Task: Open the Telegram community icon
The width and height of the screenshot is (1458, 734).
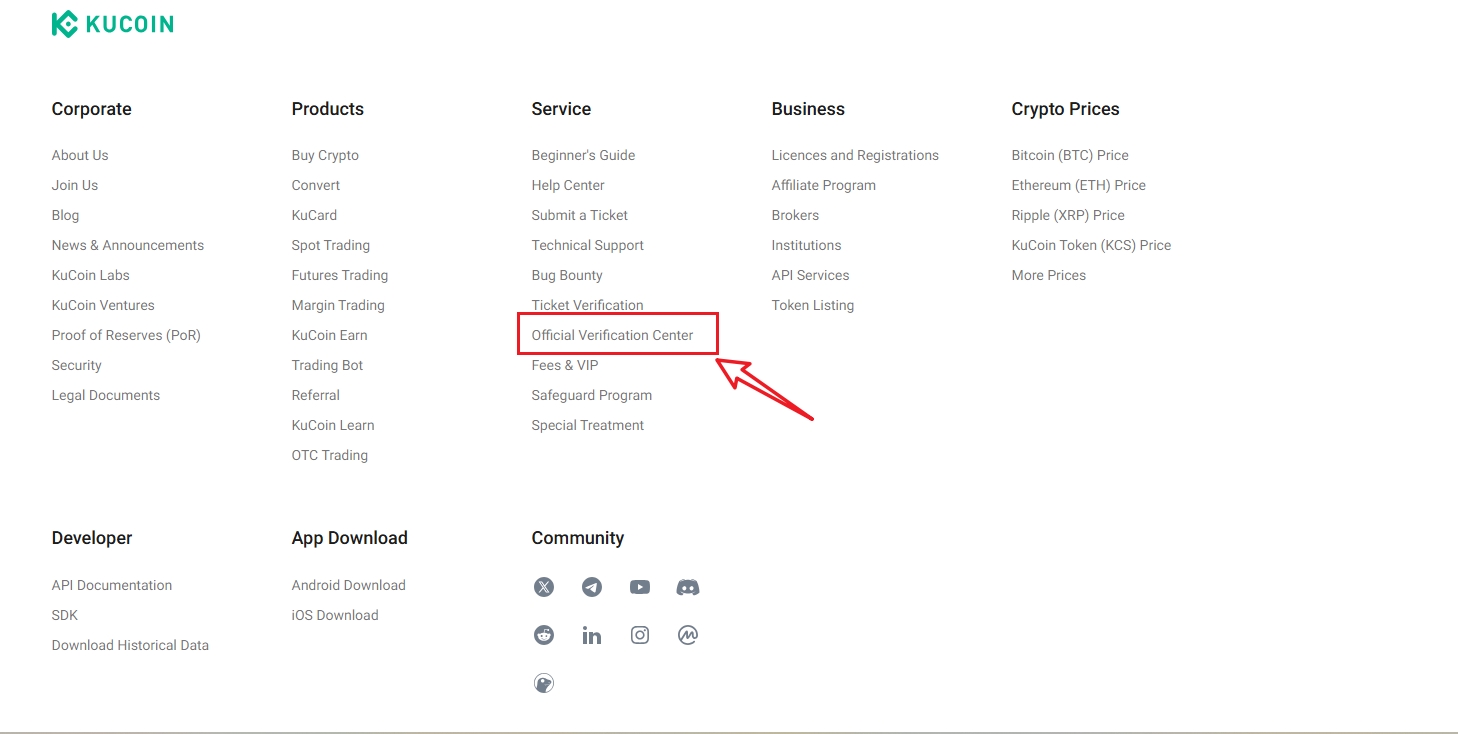Action: point(592,587)
